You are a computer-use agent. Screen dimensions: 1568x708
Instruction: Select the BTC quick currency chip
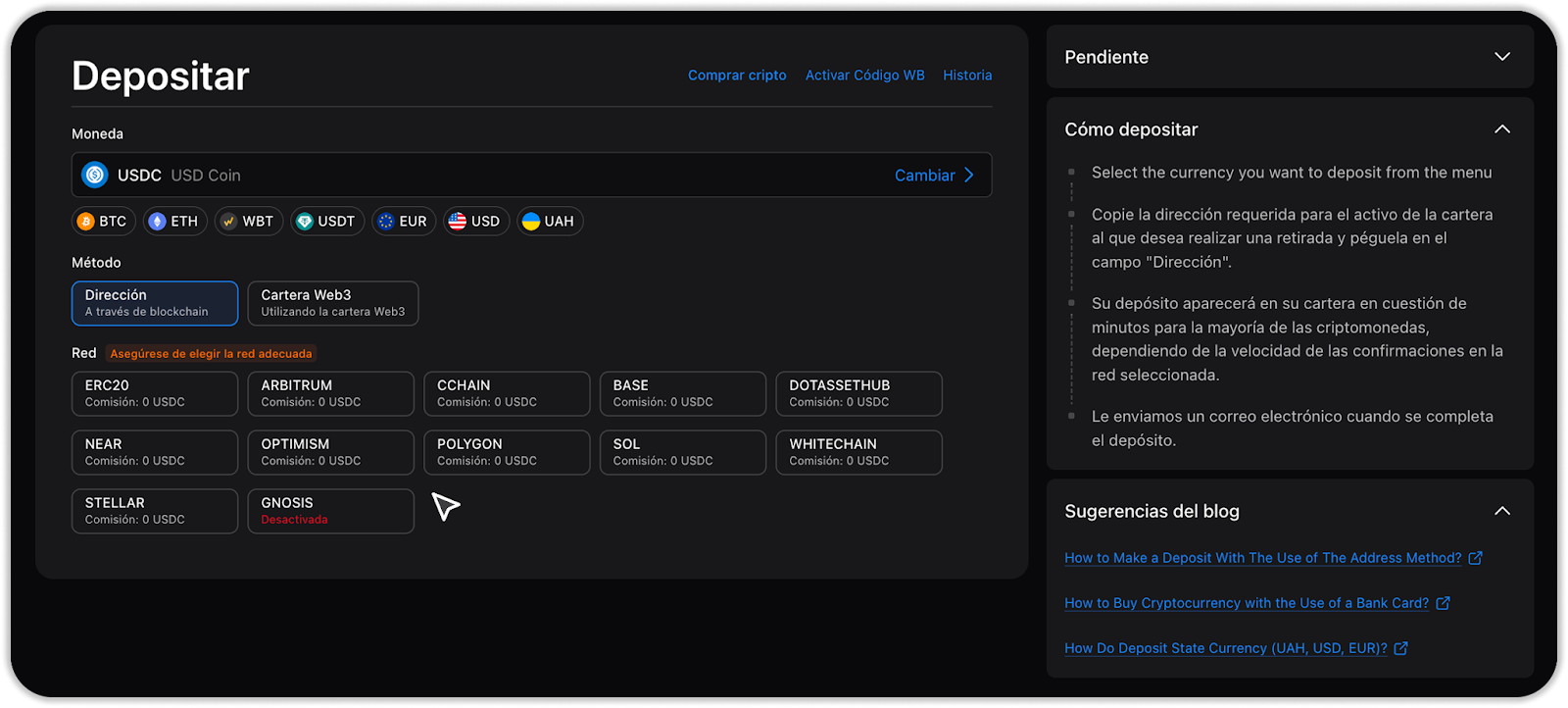click(x=103, y=222)
